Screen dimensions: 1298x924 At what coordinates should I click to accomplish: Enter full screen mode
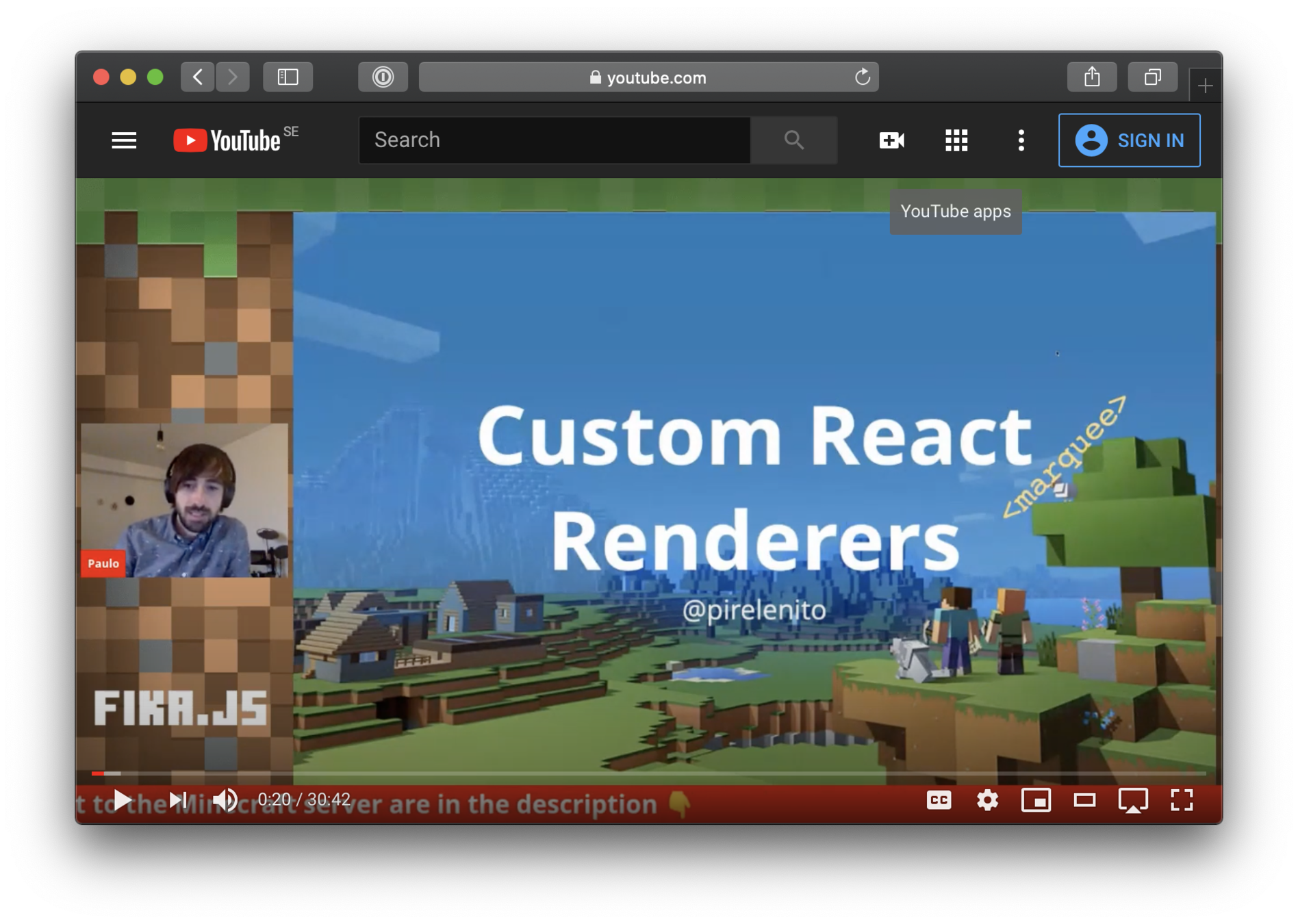coord(1182,800)
